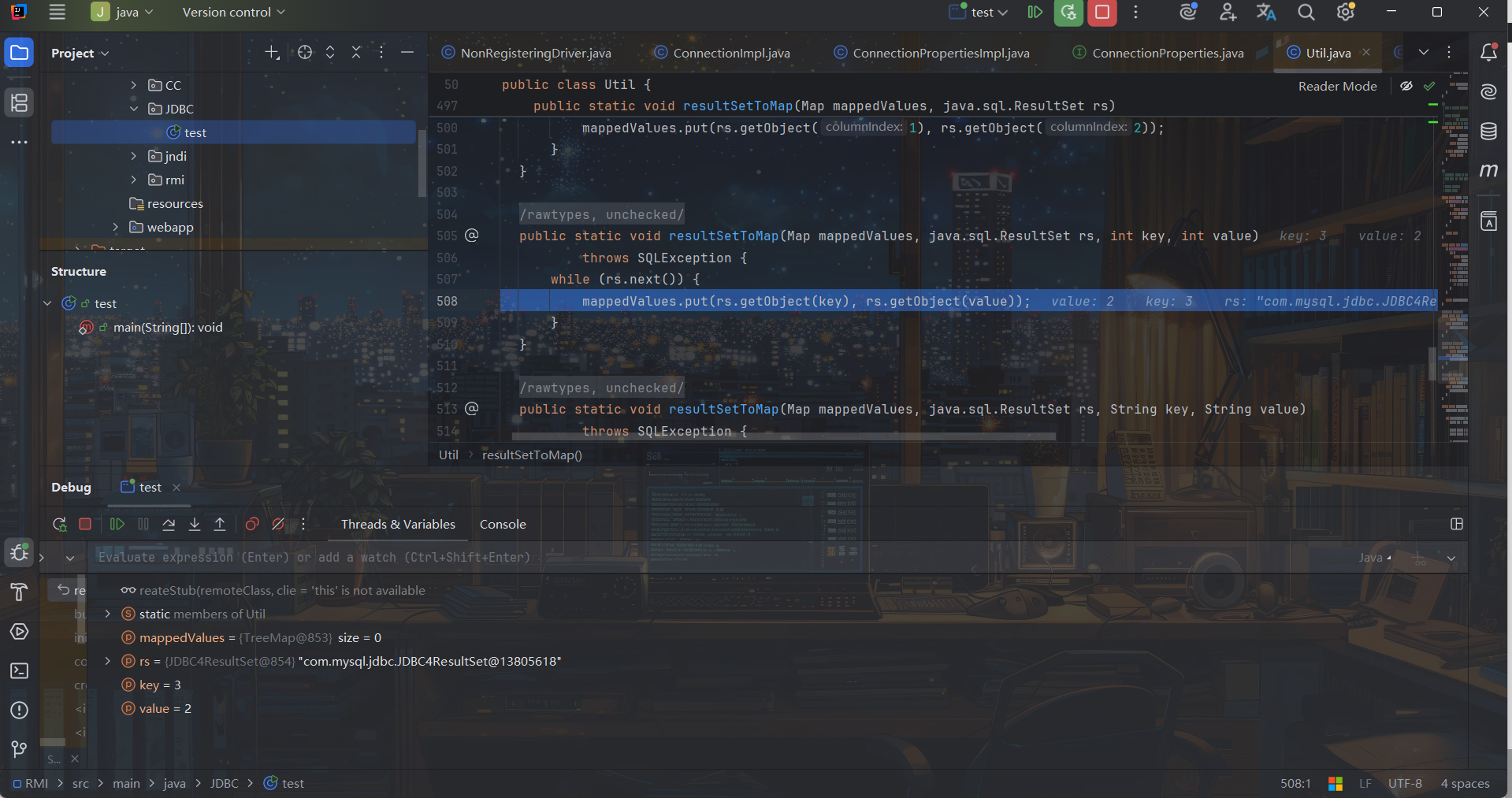
Task: Open the Notifications bell panel
Action: 1488,53
